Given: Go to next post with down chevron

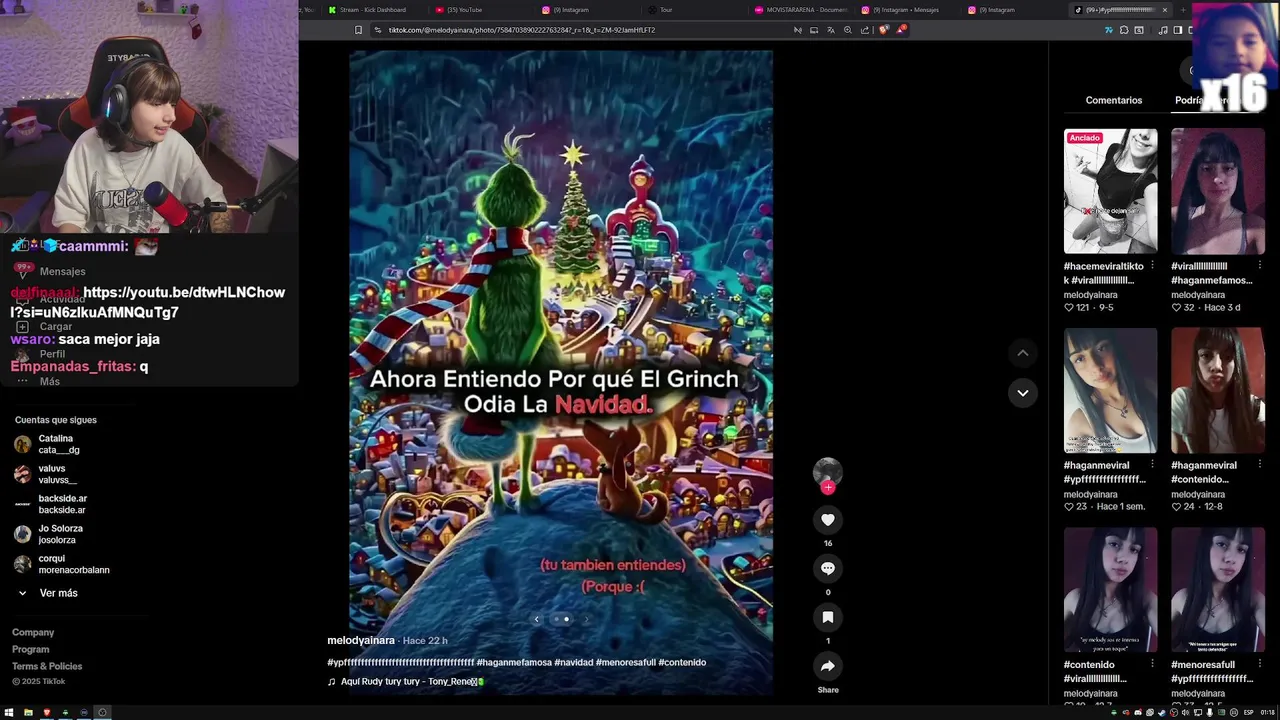Looking at the screenshot, I should point(1022,393).
